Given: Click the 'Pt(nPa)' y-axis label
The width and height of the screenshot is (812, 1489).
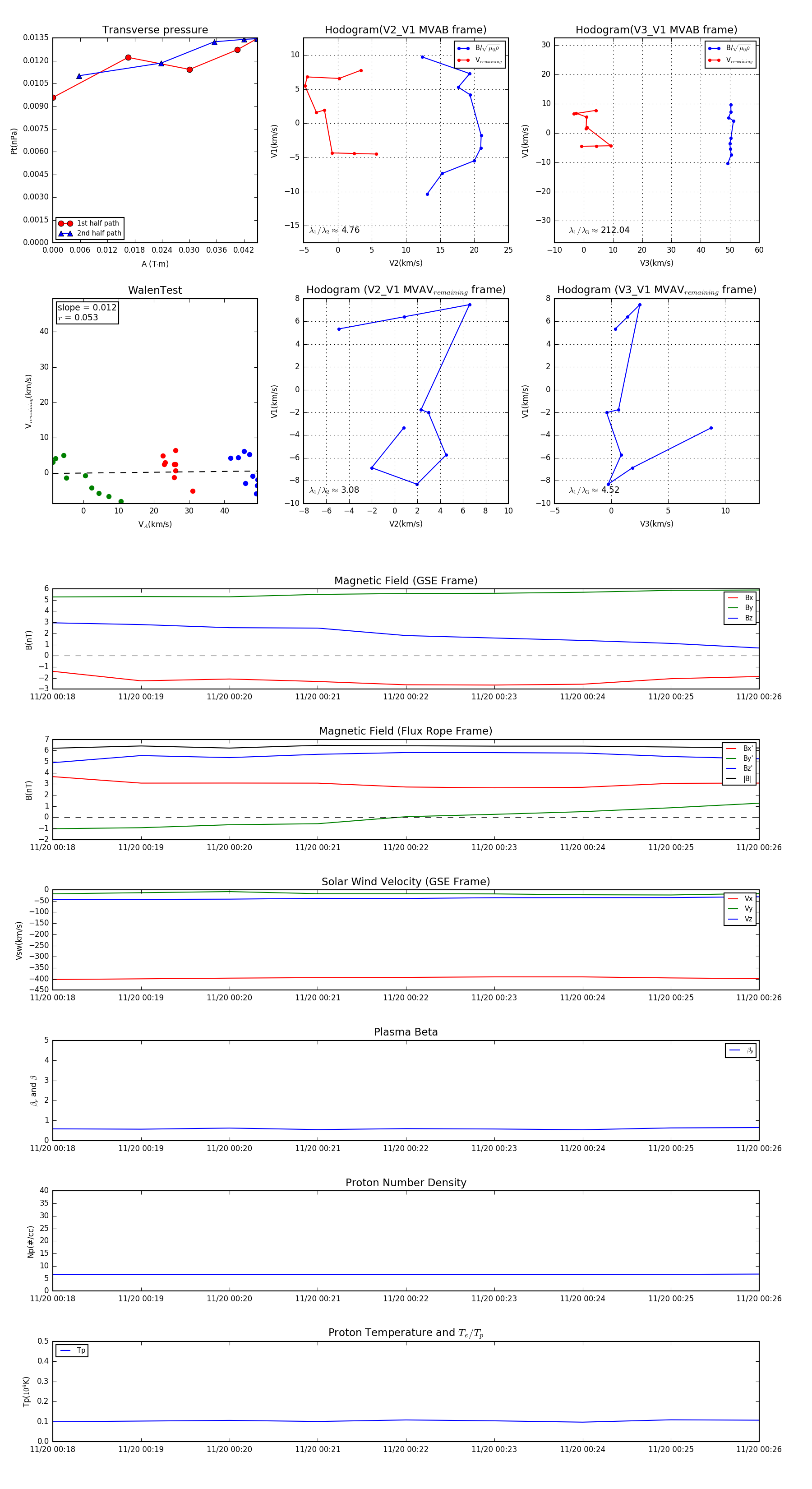Looking at the screenshot, I should (14, 141).
